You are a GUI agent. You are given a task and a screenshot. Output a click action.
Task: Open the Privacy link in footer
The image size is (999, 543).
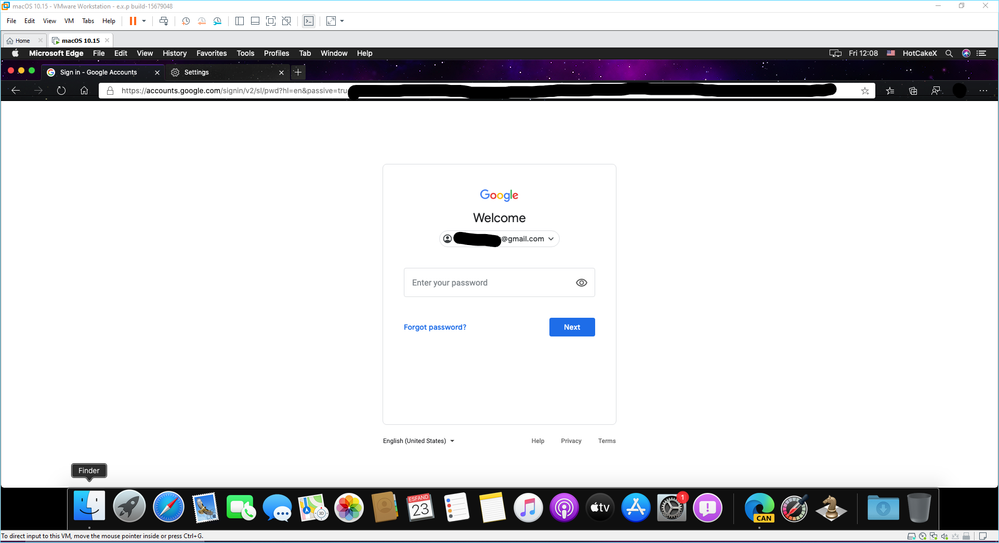[571, 441]
